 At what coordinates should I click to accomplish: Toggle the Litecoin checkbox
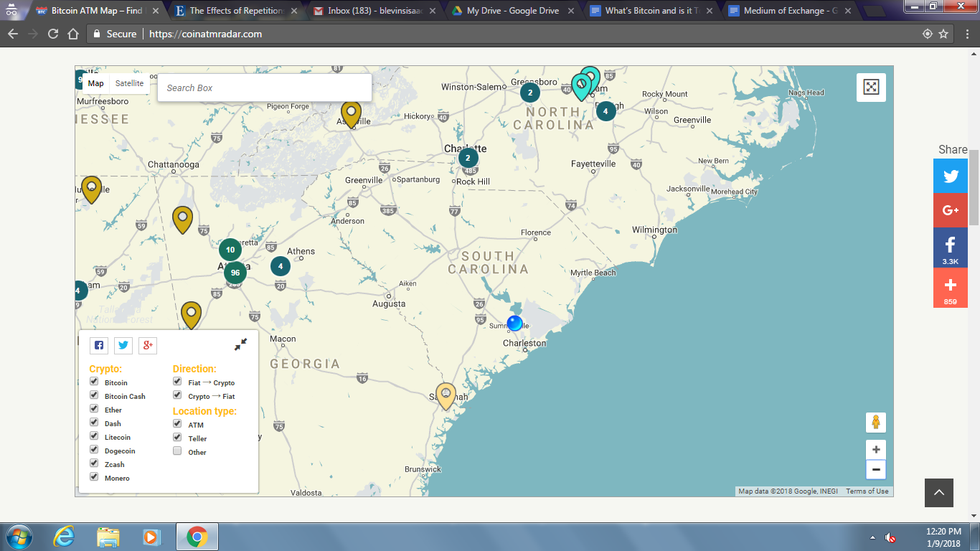[x=95, y=437]
